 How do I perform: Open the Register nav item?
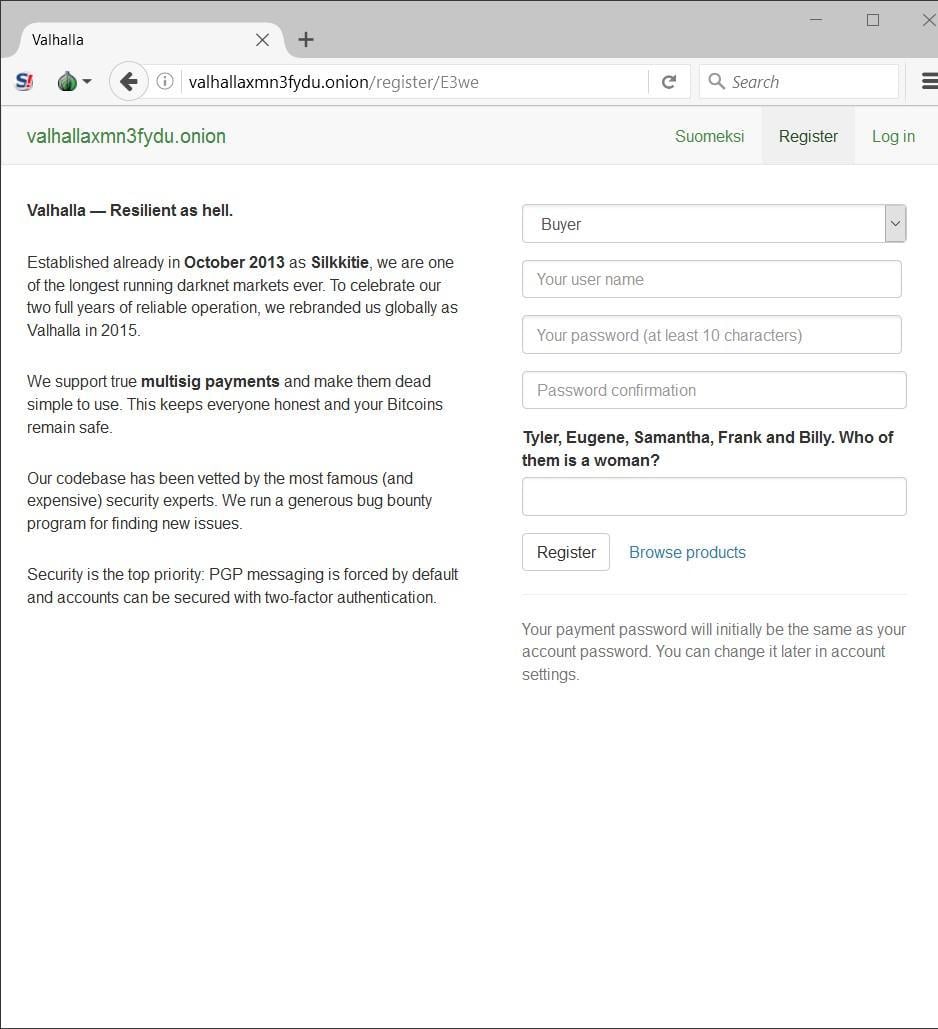[x=808, y=136]
